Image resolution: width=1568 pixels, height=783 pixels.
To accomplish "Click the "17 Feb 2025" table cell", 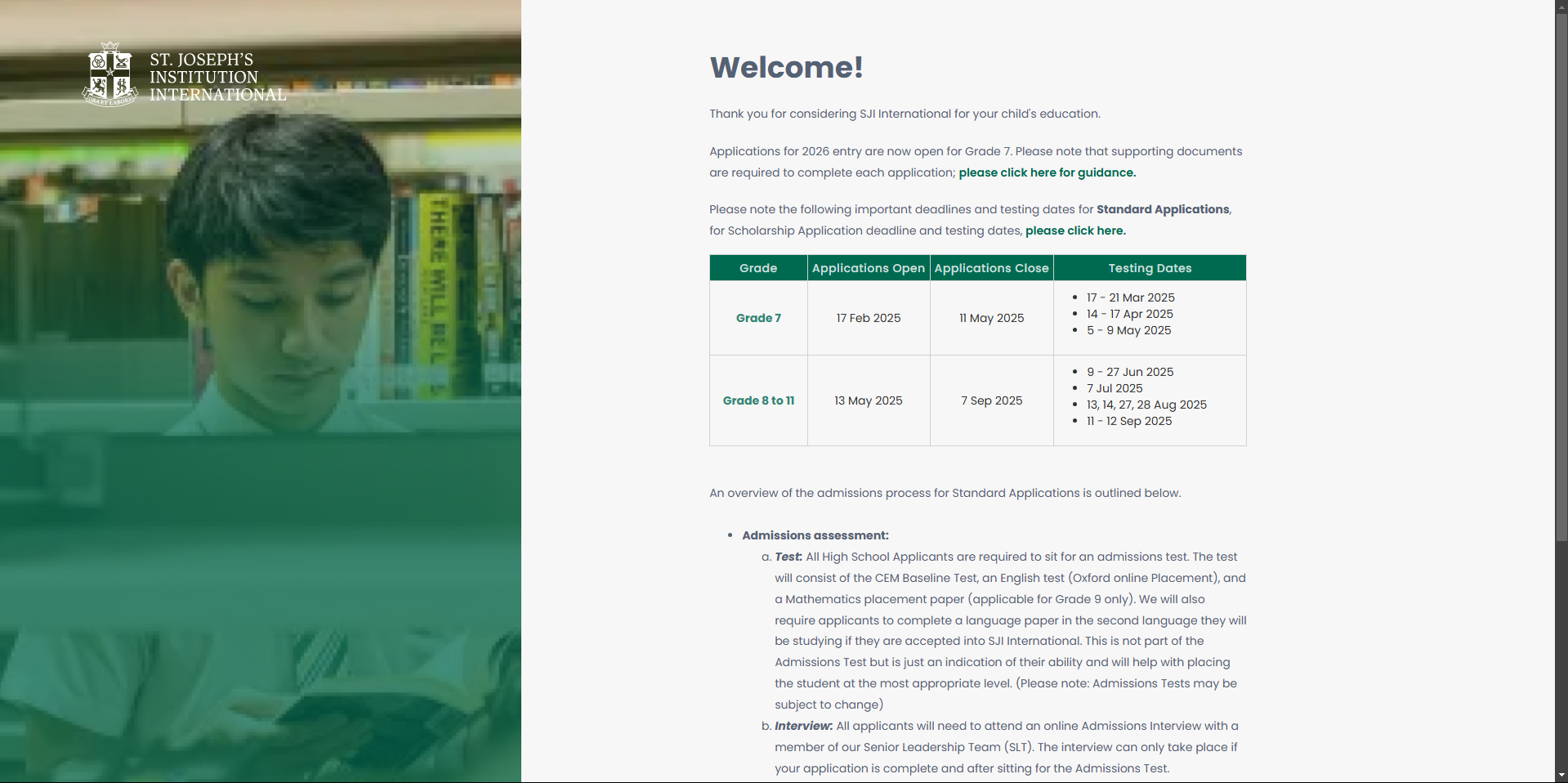I will tap(868, 318).
